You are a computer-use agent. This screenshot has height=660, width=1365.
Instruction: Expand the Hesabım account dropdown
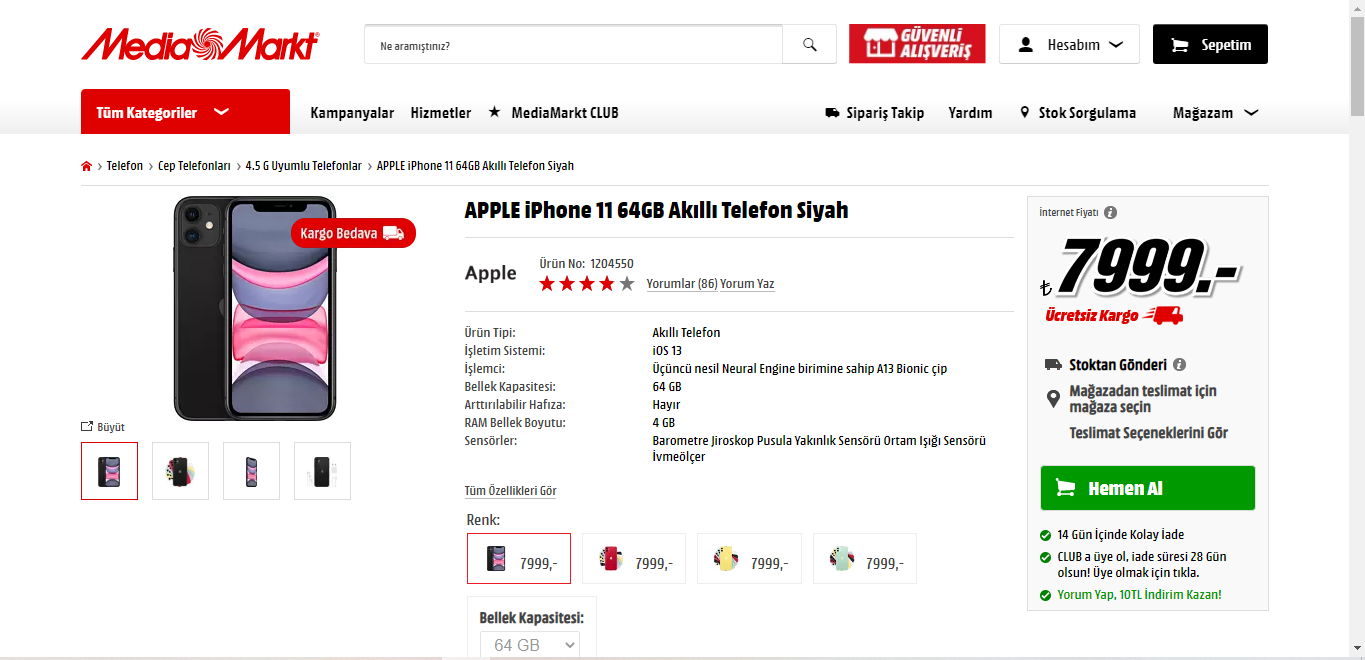tap(1069, 45)
